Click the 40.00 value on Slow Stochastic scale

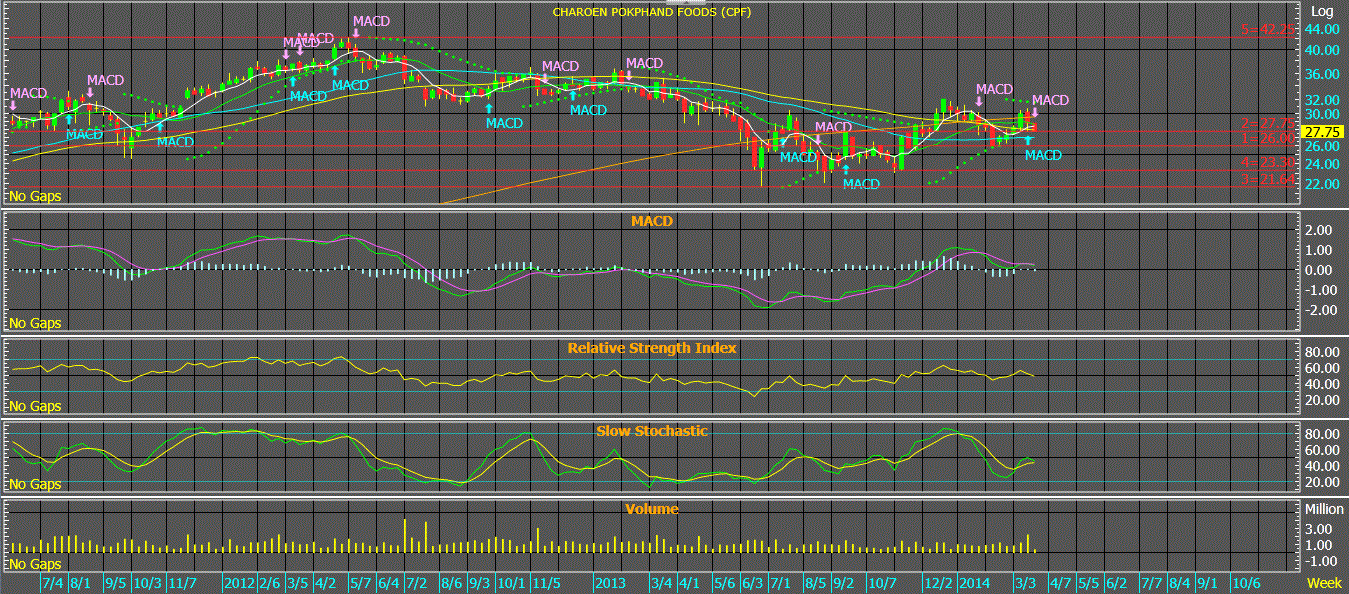point(1323,466)
